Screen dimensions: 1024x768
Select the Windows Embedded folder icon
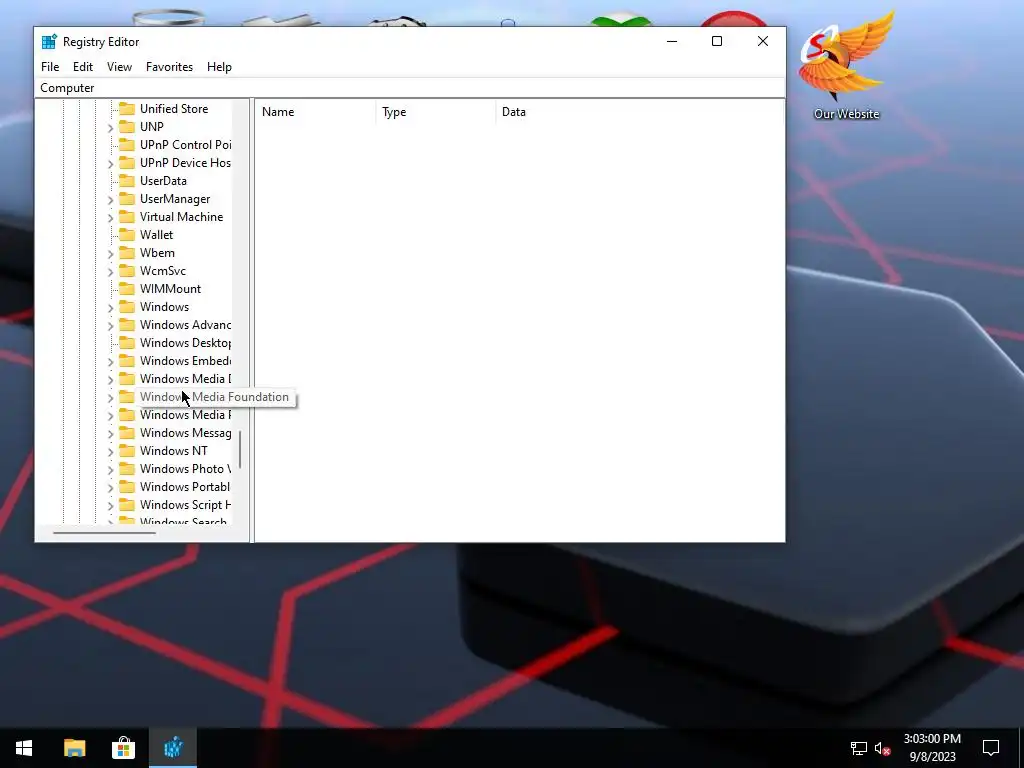(127, 360)
